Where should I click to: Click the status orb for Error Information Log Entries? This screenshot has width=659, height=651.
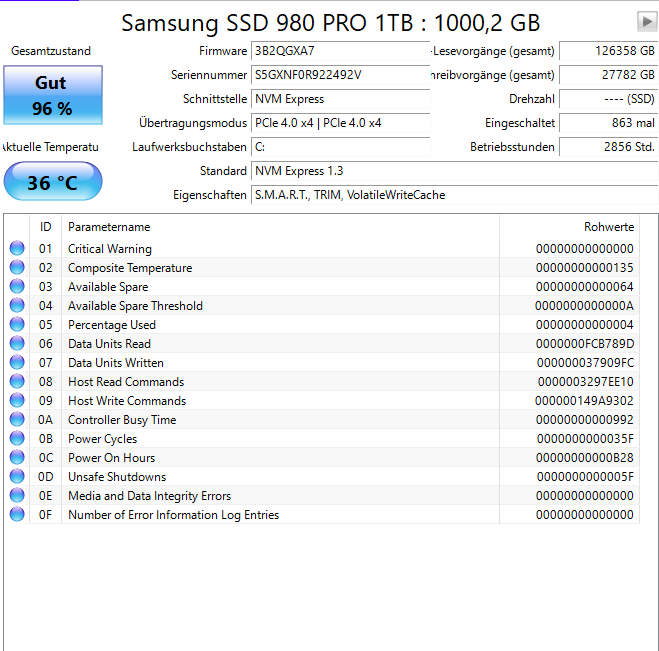pos(17,514)
